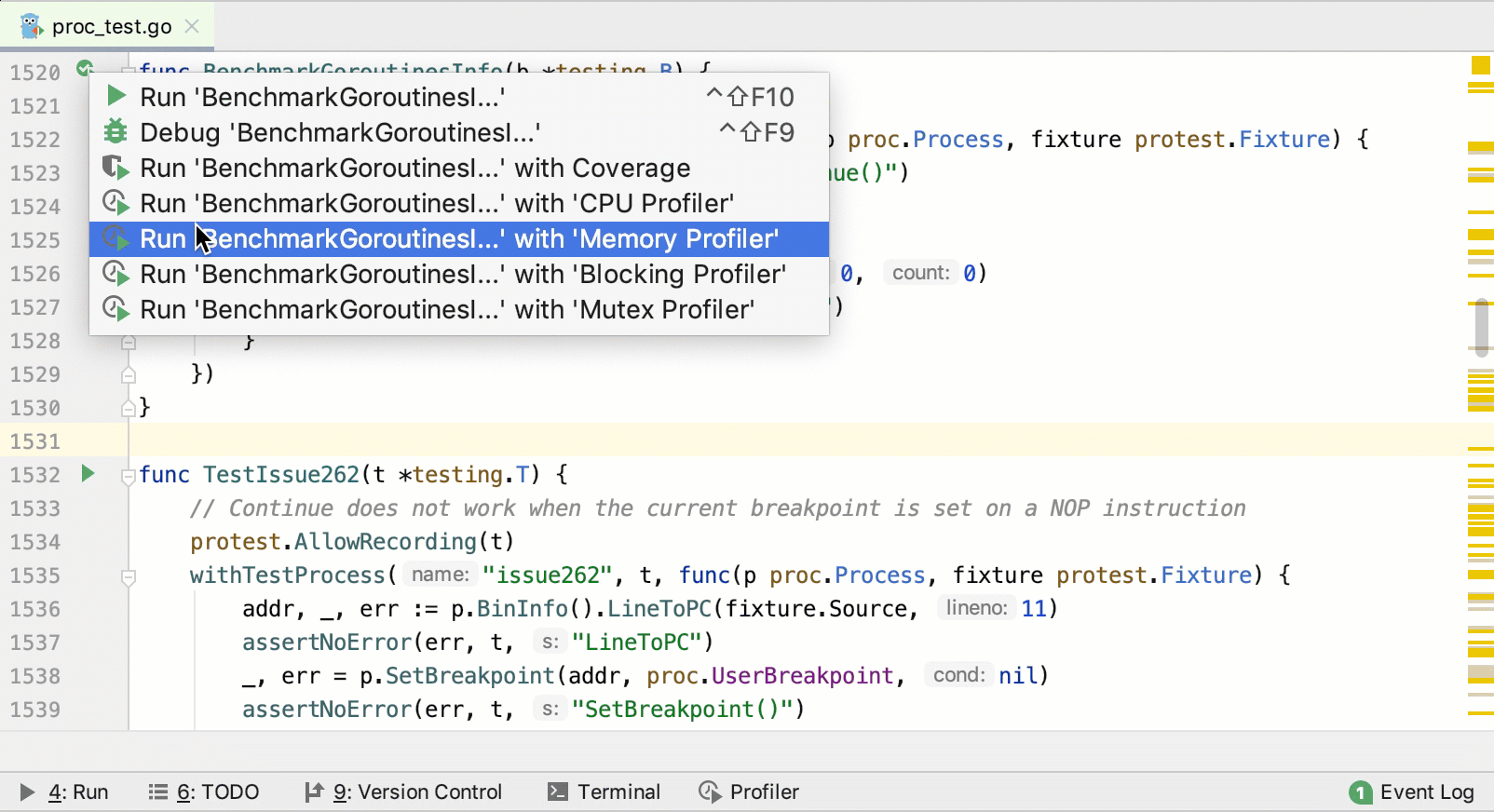Select Debug 'BenchmarkGoroutinesI...' option
The image size is (1494, 812).
(x=339, y=132)
